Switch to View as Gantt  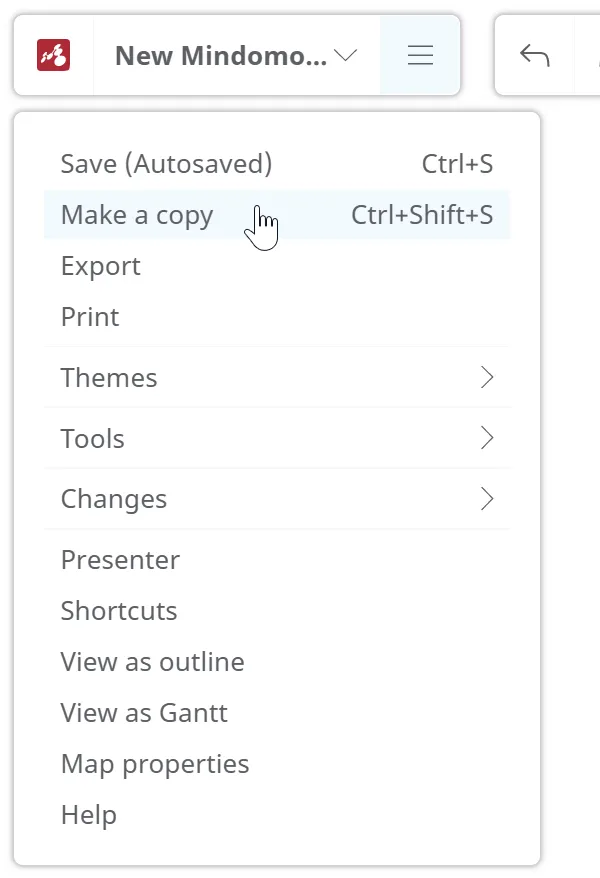[x=144, y=713]
